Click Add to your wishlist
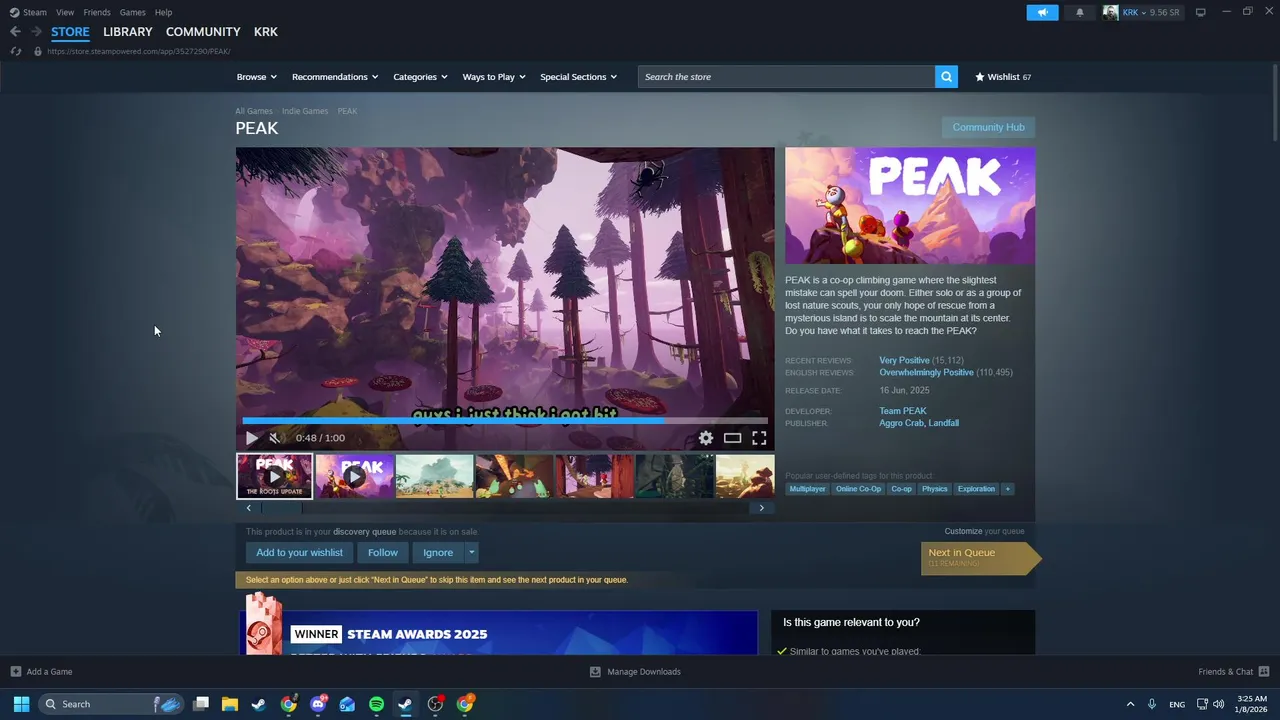 (299, 552)
